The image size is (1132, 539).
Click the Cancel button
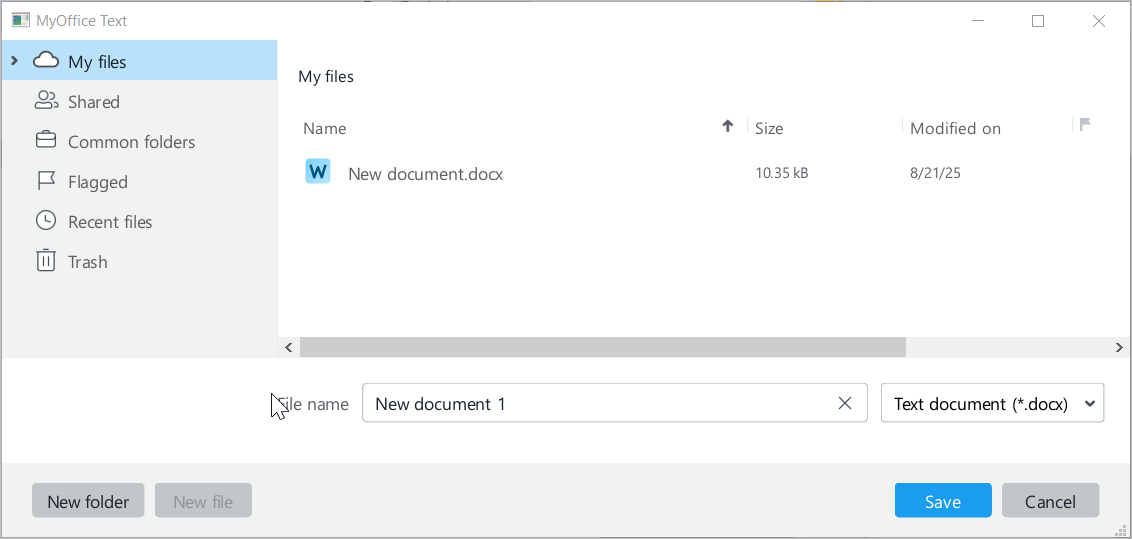tap(1050, 501)
